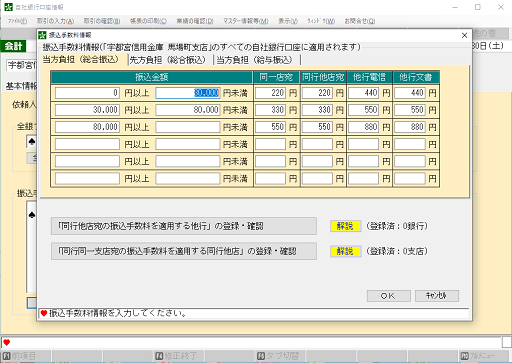Open the ウィンドウ(W) menu
Image resolution: width=512 pixels, height=363 pixels.
321,21
